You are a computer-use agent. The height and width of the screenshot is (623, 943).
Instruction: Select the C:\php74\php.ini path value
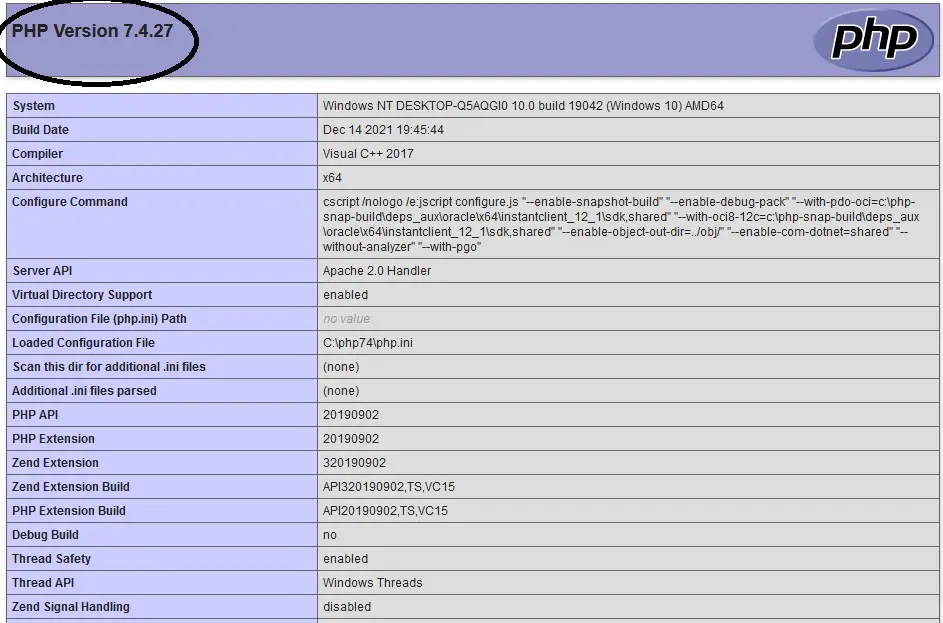[367, 343]
